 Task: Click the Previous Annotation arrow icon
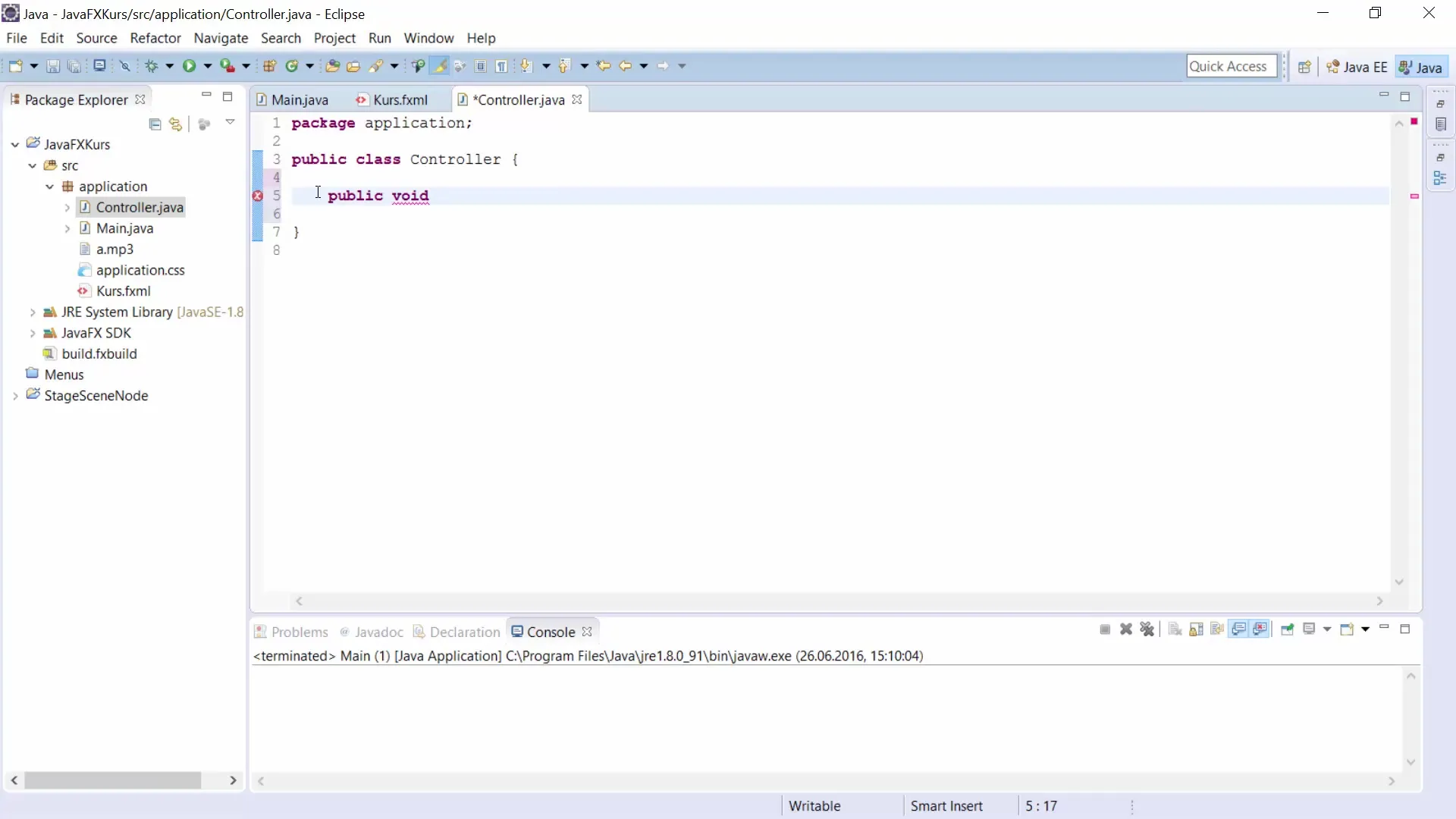pos(564,66)
